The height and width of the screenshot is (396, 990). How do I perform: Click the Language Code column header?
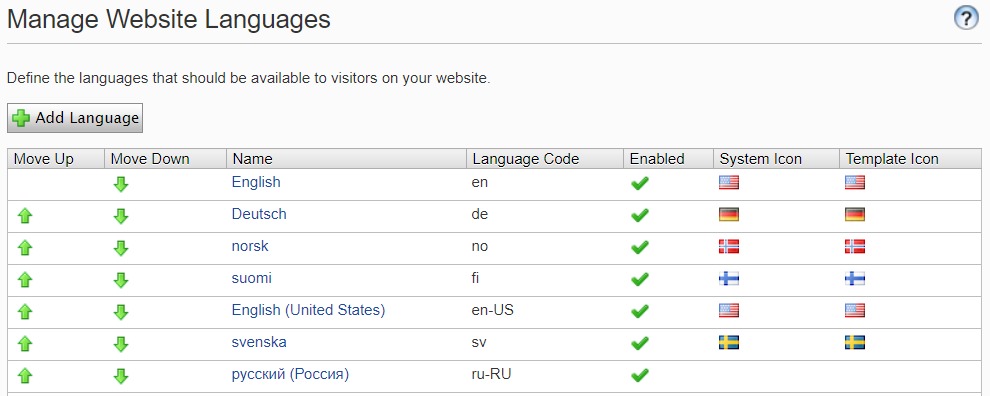point(525,159)
